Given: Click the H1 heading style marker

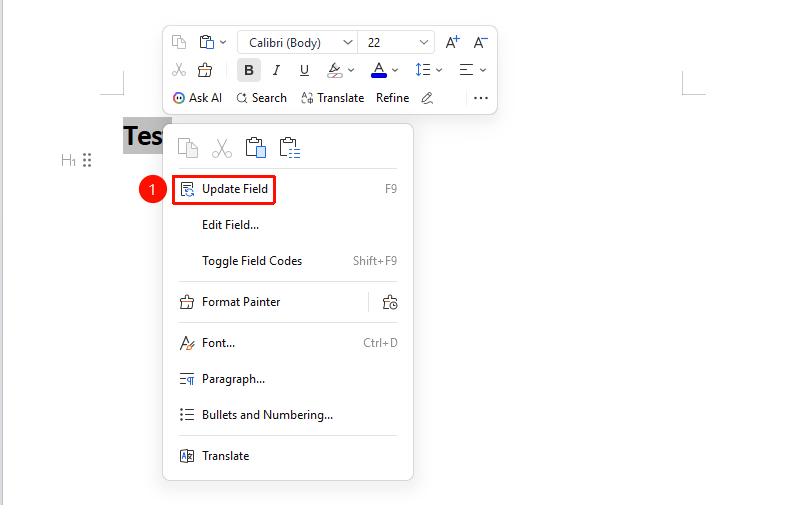Looking at the screenshot, I should pyautogui.click(x=69, y=161).
